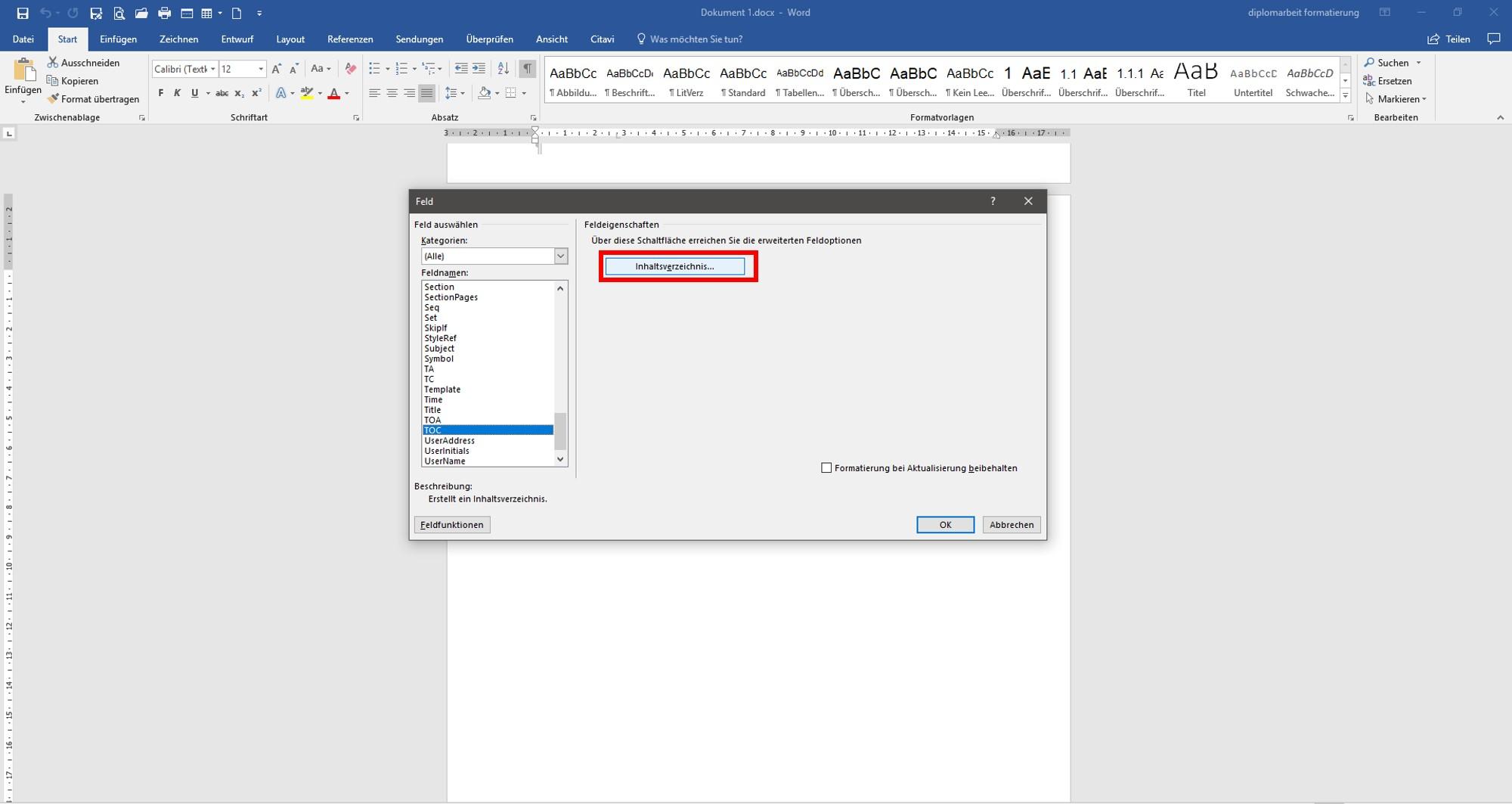Apply bold formatting with F button
Screen dimensions: 1512x804
160,93
